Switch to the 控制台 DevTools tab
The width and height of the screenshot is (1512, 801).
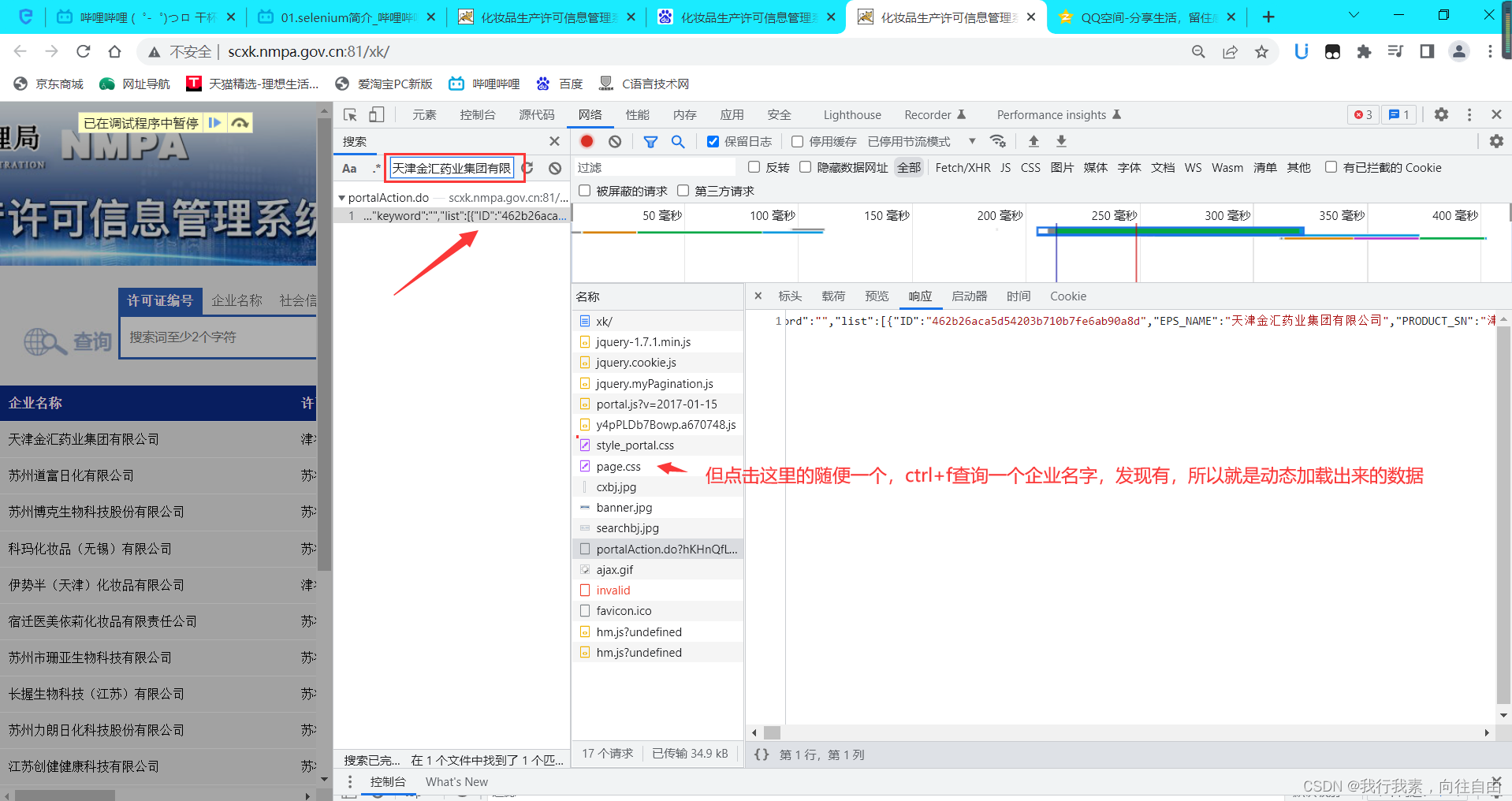pos(478,115)
